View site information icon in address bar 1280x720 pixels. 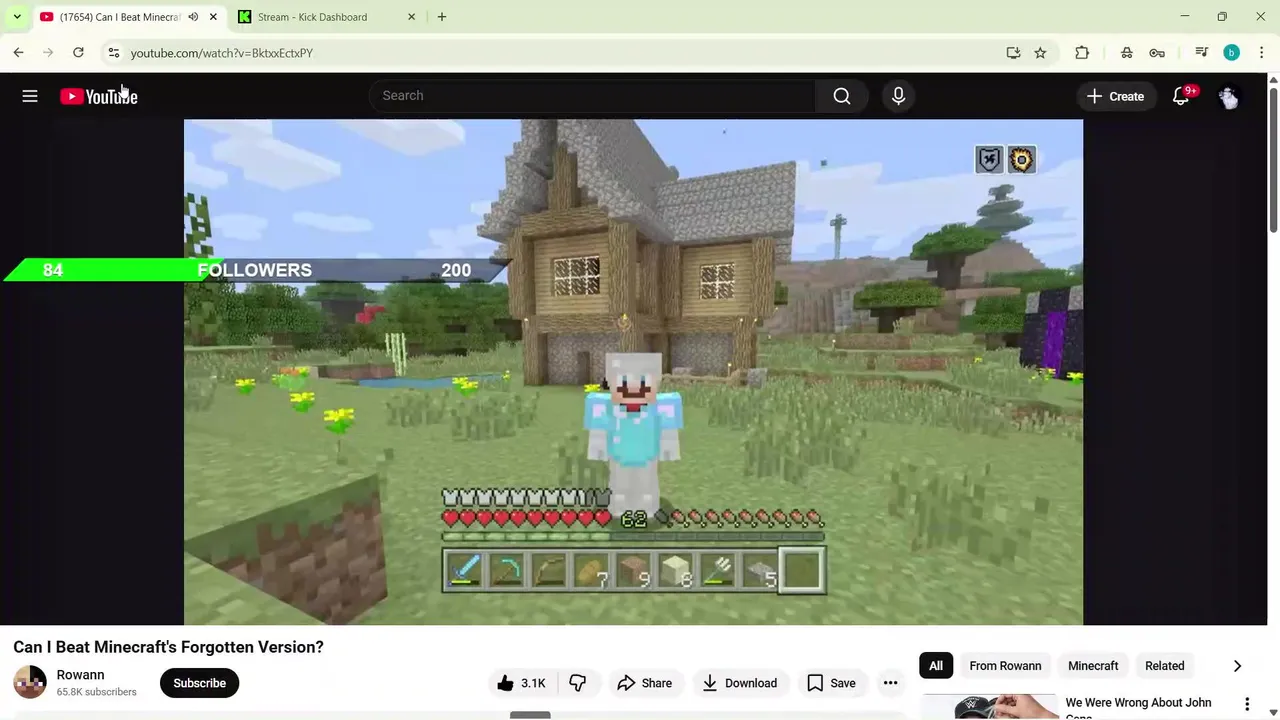(x=113, y=53)
